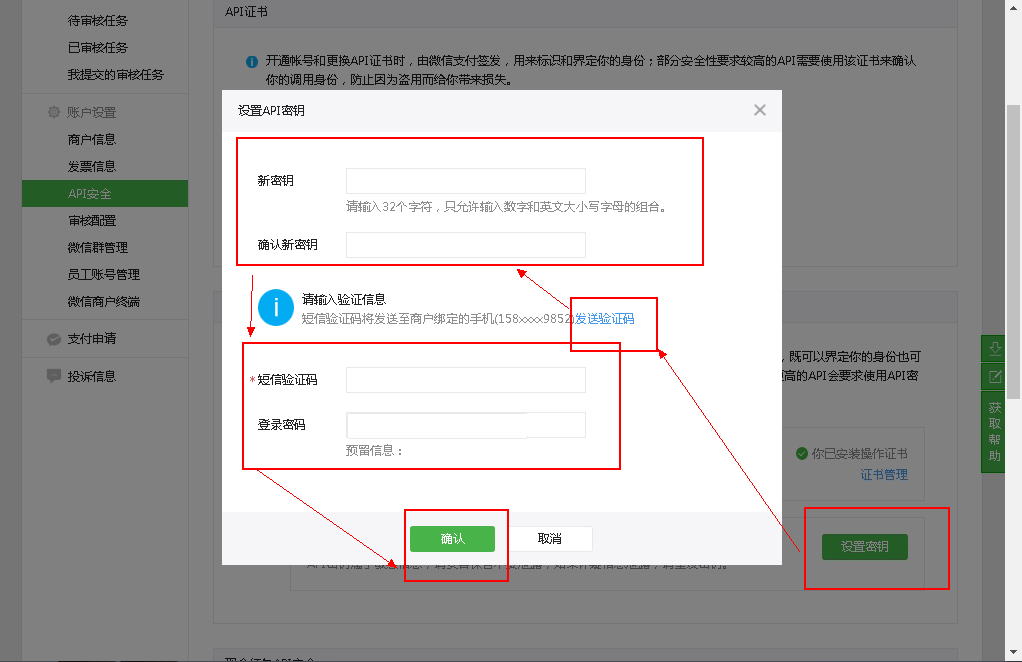Click the info icon in the API证书 section
This screenshot has height=662, width=1022.
(x=252, y=62)
